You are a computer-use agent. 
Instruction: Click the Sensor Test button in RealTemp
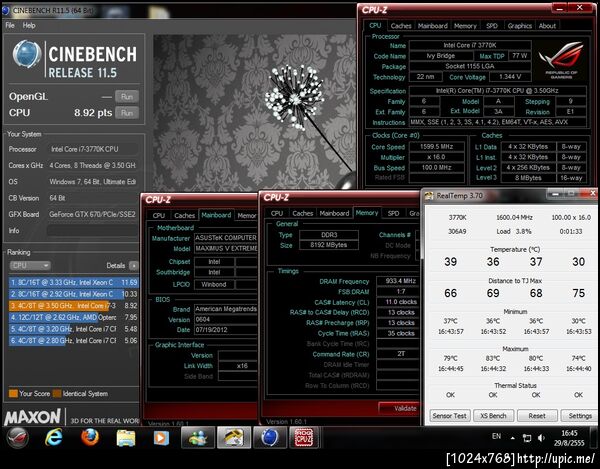[x=449, y=415]
